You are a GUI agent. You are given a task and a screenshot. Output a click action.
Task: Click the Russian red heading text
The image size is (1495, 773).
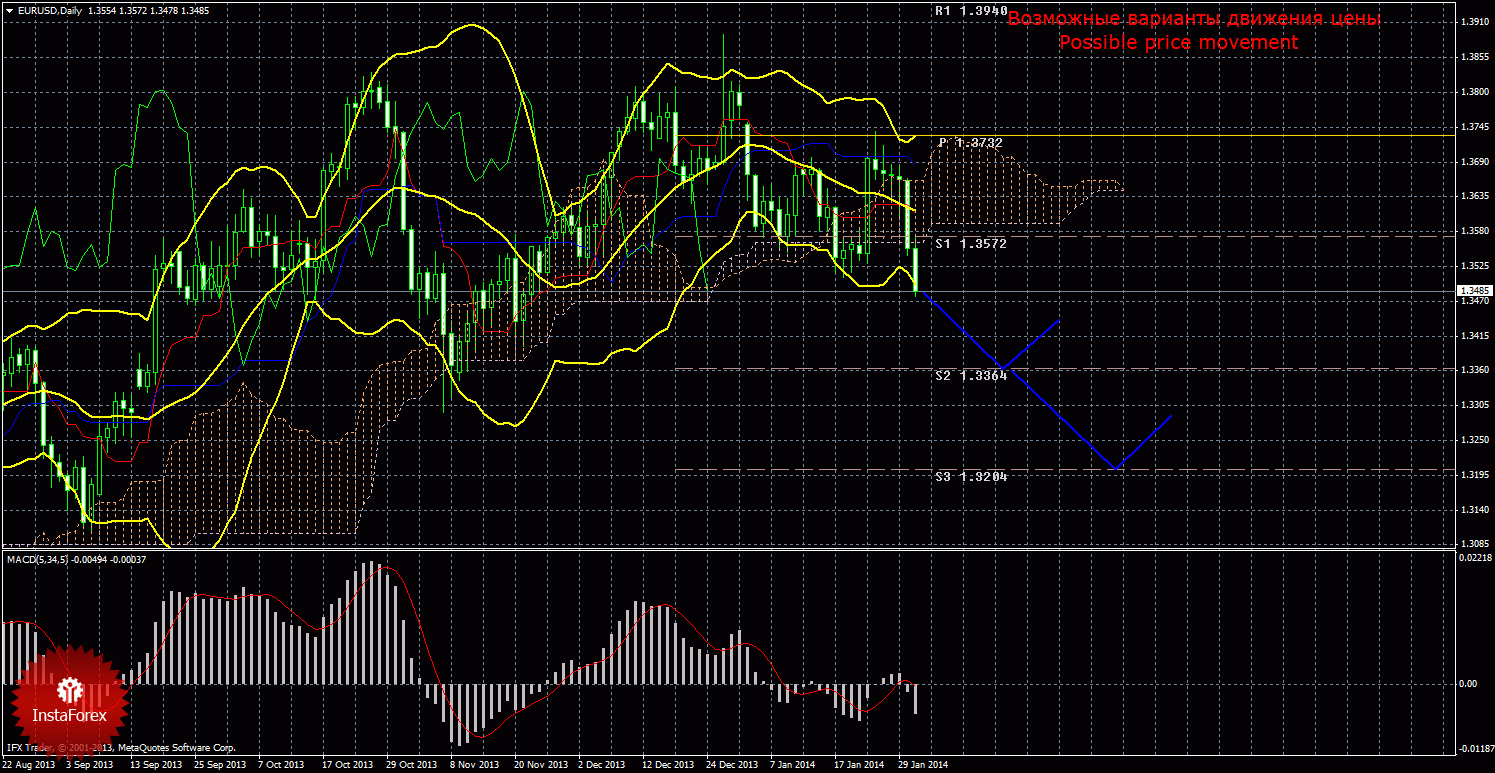(1193, 19)
